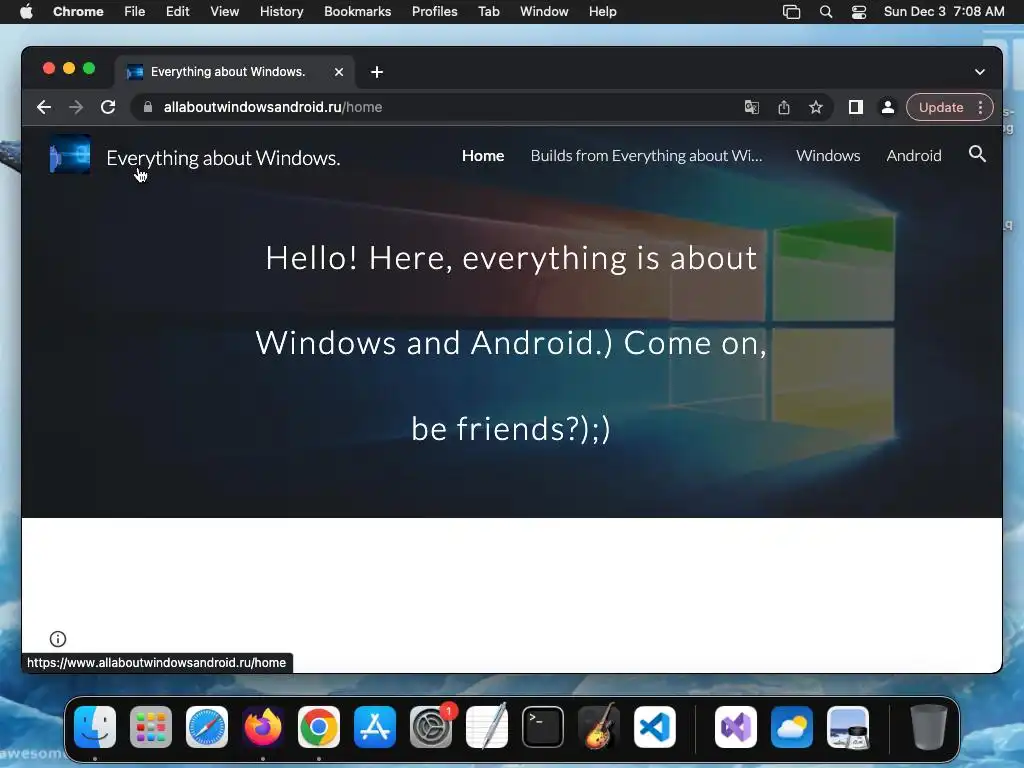
Task: View site info via the padlock icon
Action: click(x=148, y=107)
